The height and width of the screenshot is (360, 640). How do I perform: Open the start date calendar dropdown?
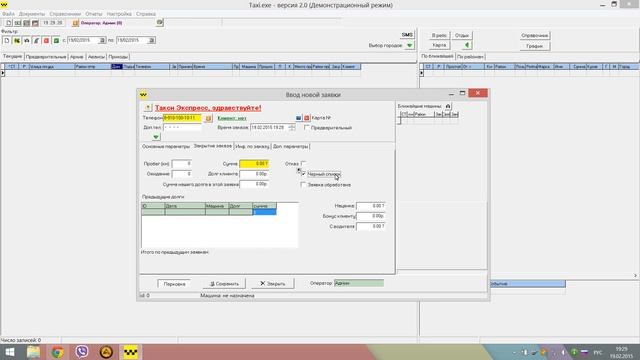tap(102, 40)
